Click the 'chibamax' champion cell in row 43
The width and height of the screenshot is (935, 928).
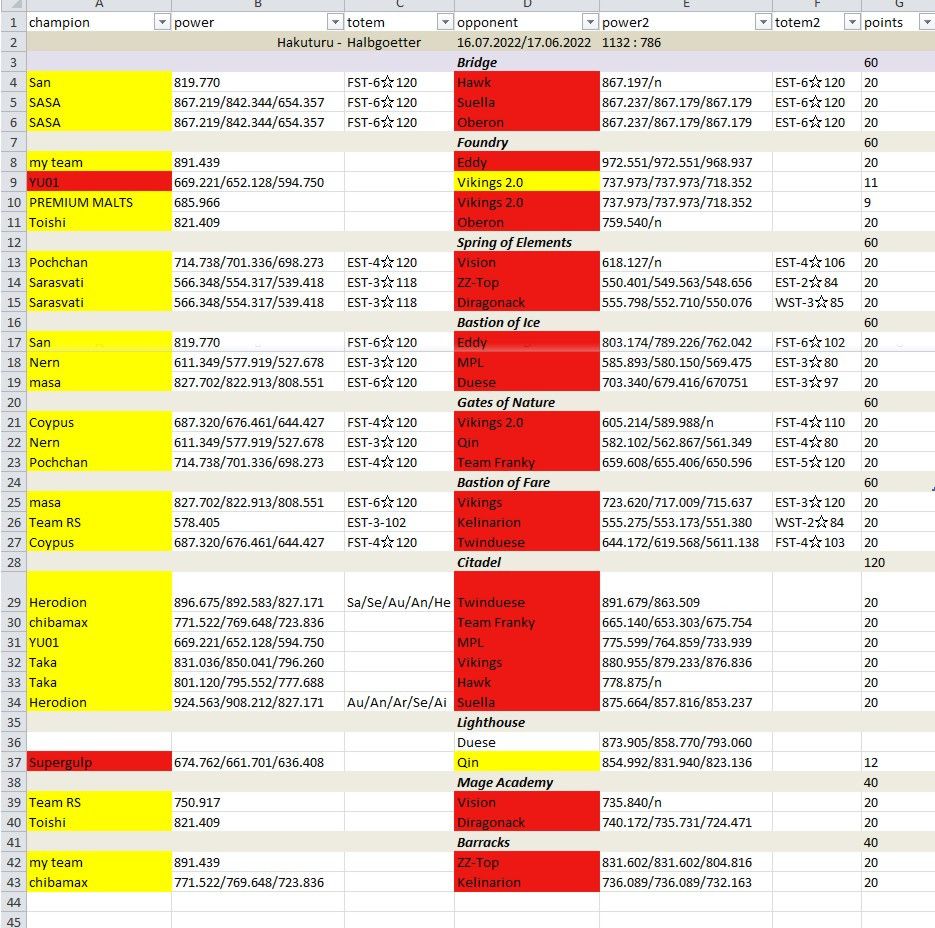[99, 882]
